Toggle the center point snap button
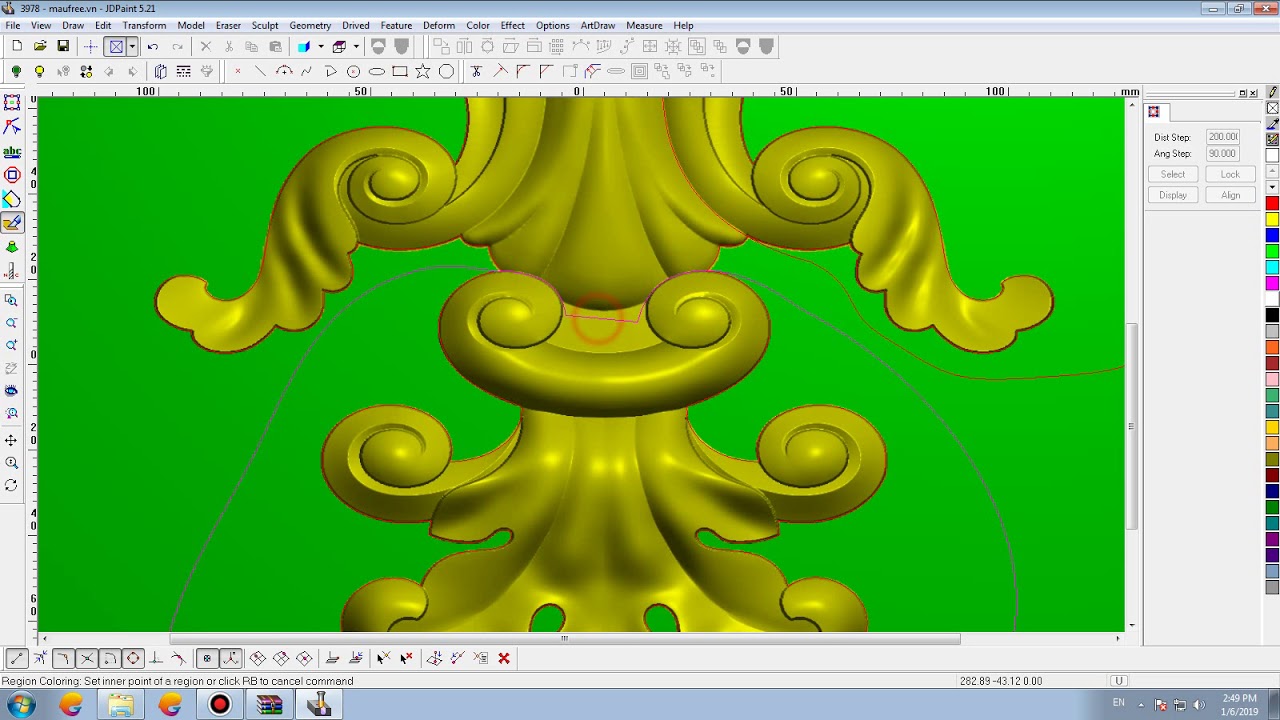Viewport: 1280px width, 720px height. pos(207,658)
